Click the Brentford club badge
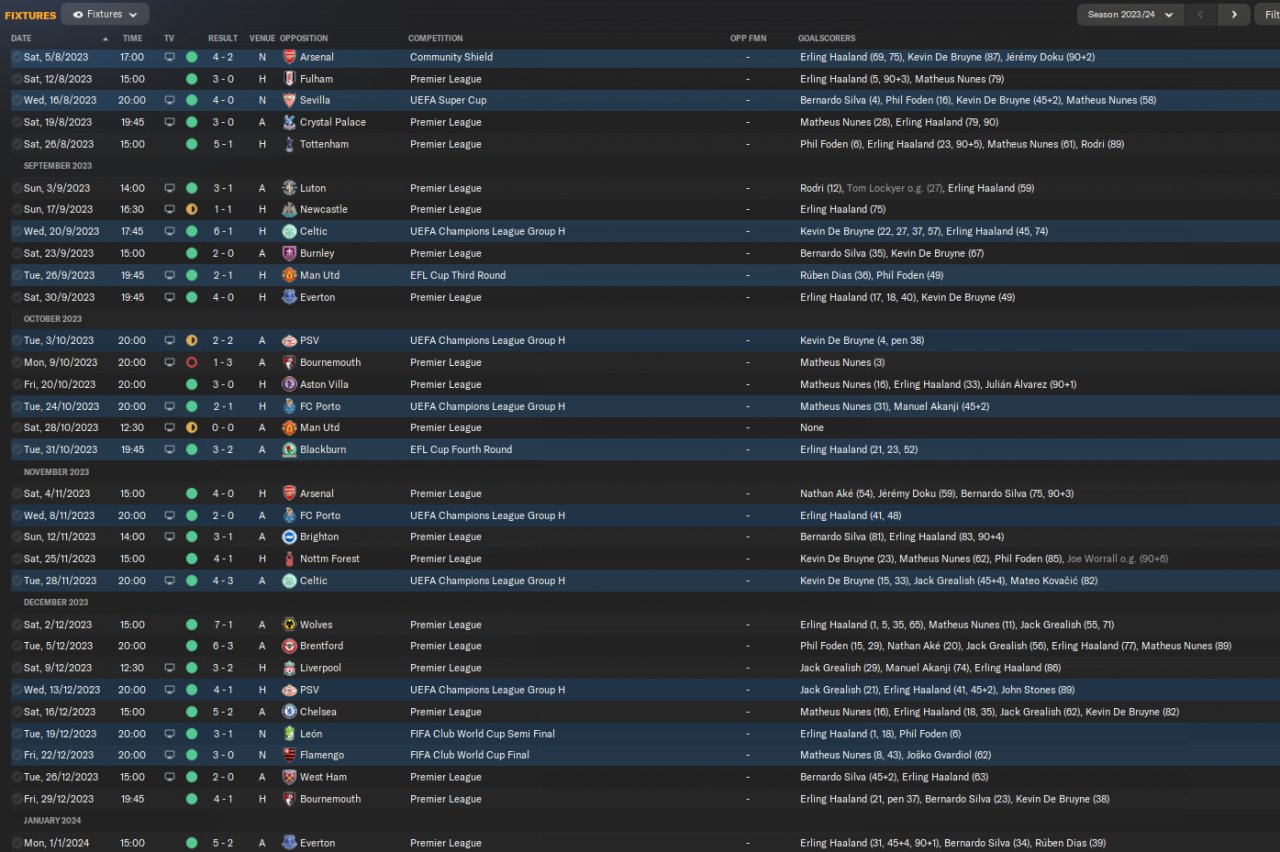 [290, 646]
